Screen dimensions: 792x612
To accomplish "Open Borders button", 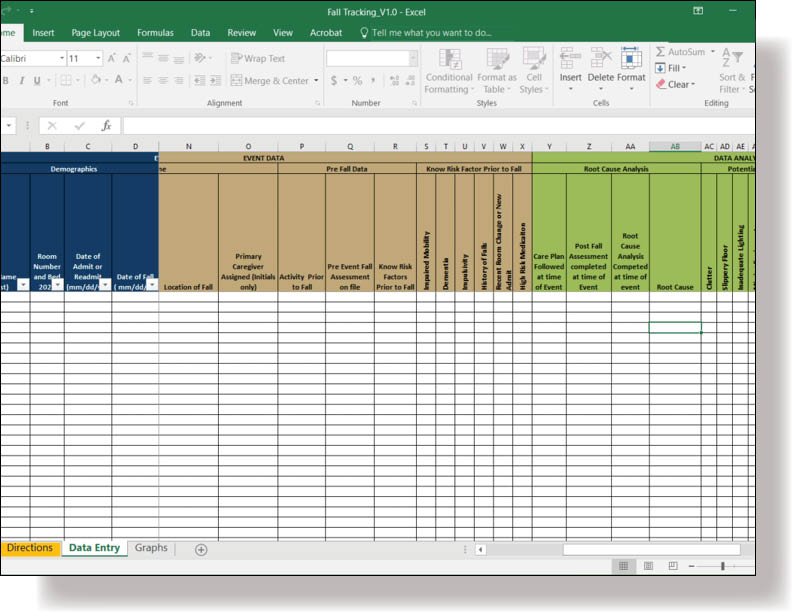I will 66,80.
